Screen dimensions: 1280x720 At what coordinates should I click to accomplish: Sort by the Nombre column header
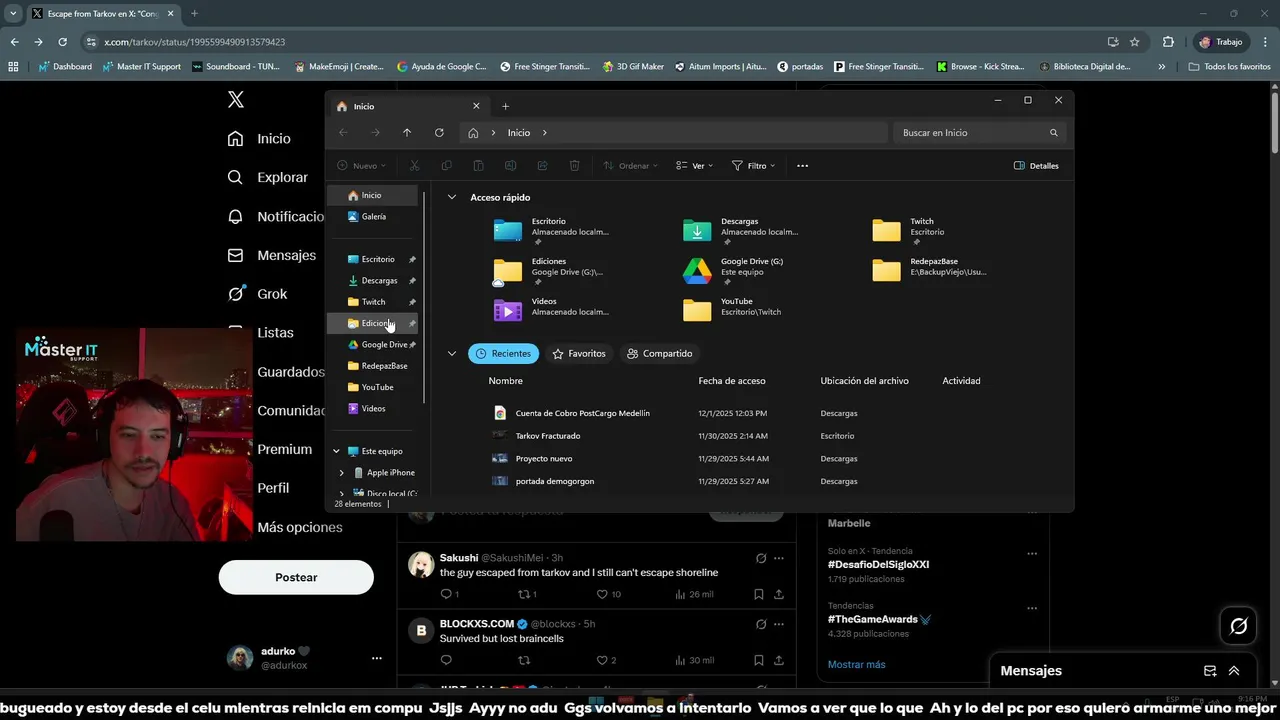tap(506, 381)
